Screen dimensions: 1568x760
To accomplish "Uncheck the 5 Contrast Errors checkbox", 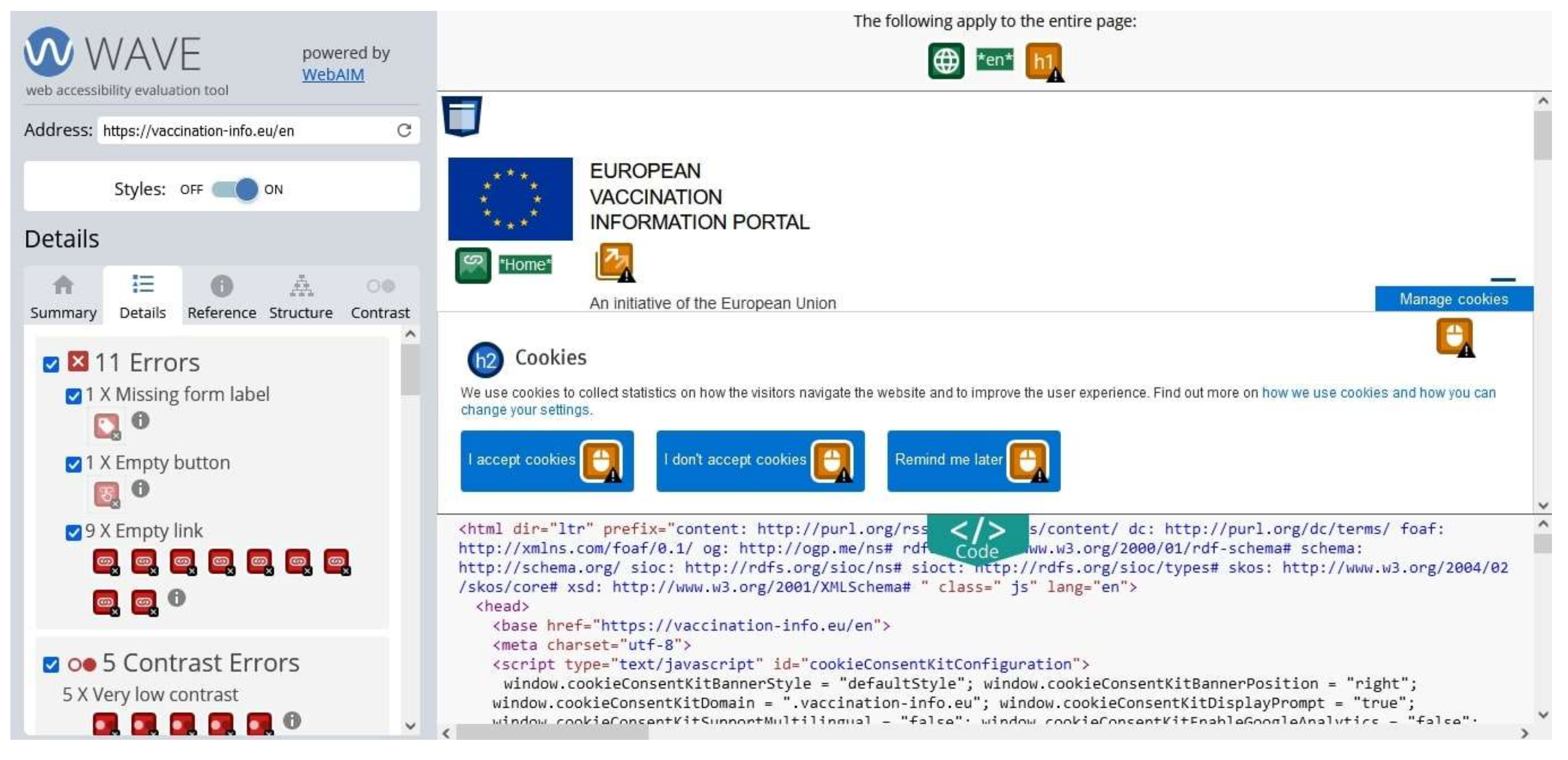I will click(x=51, y=664).
